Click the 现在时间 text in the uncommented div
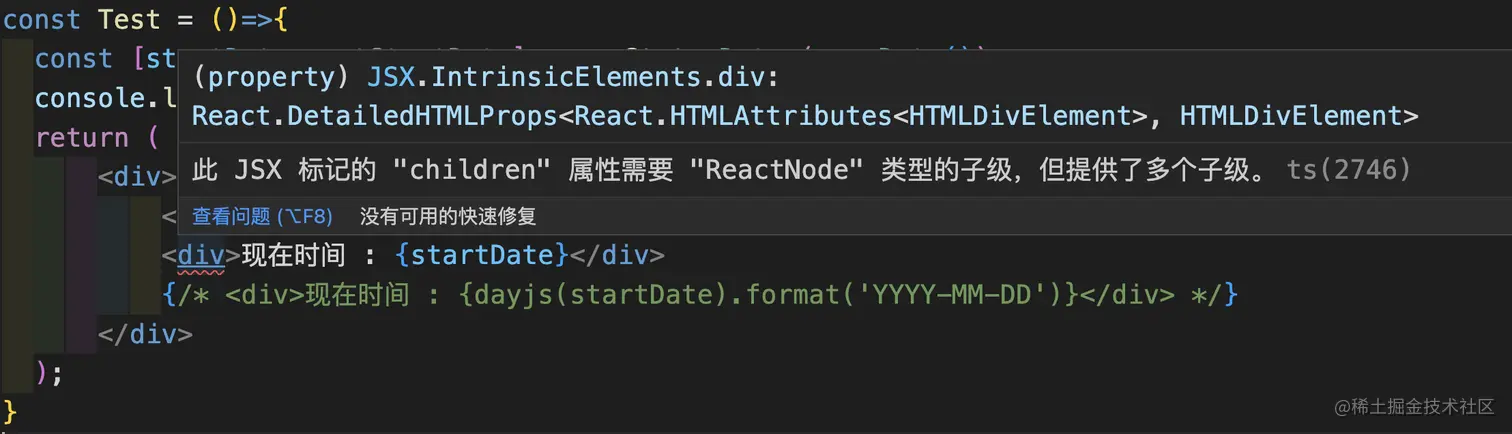Screen dimensions: 1512x434 point(293,255)
